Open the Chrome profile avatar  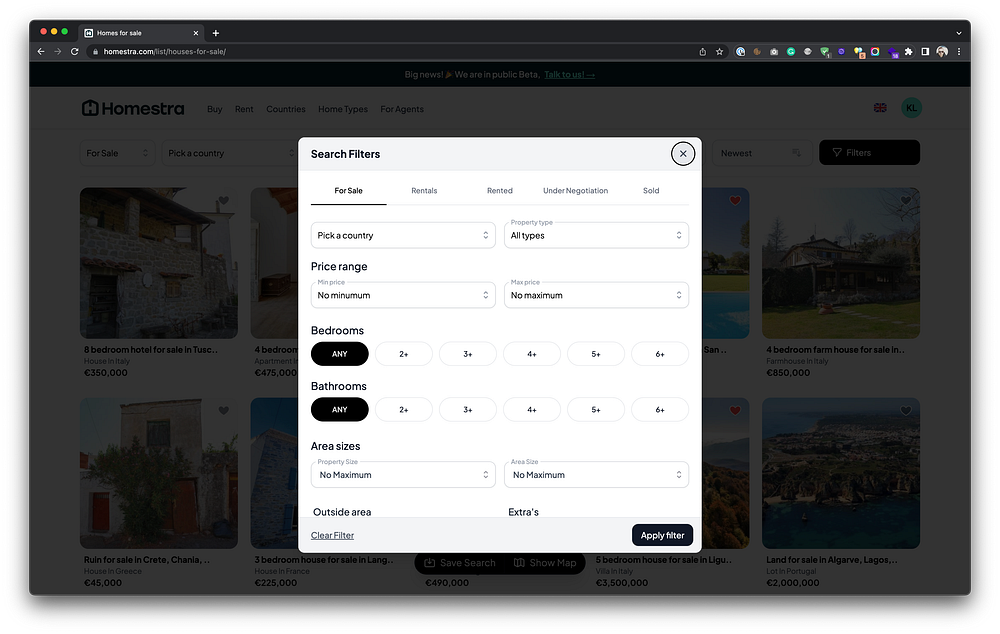942,52
